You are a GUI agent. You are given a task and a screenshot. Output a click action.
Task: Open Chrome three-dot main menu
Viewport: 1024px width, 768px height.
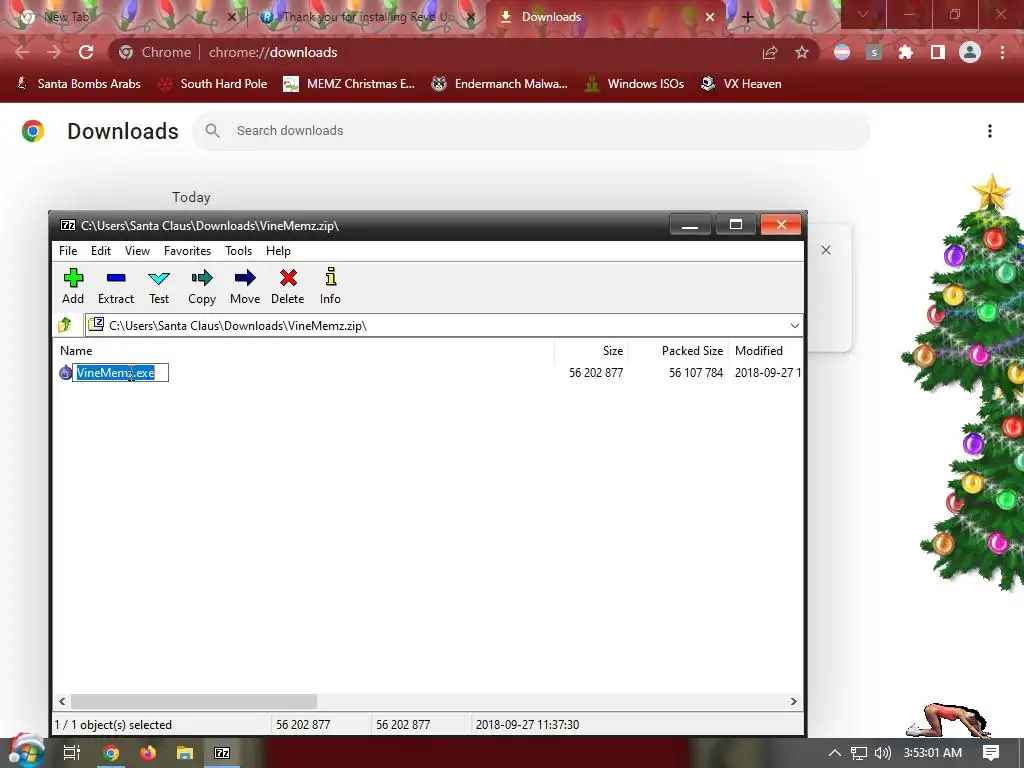[x=1002, y=52]
